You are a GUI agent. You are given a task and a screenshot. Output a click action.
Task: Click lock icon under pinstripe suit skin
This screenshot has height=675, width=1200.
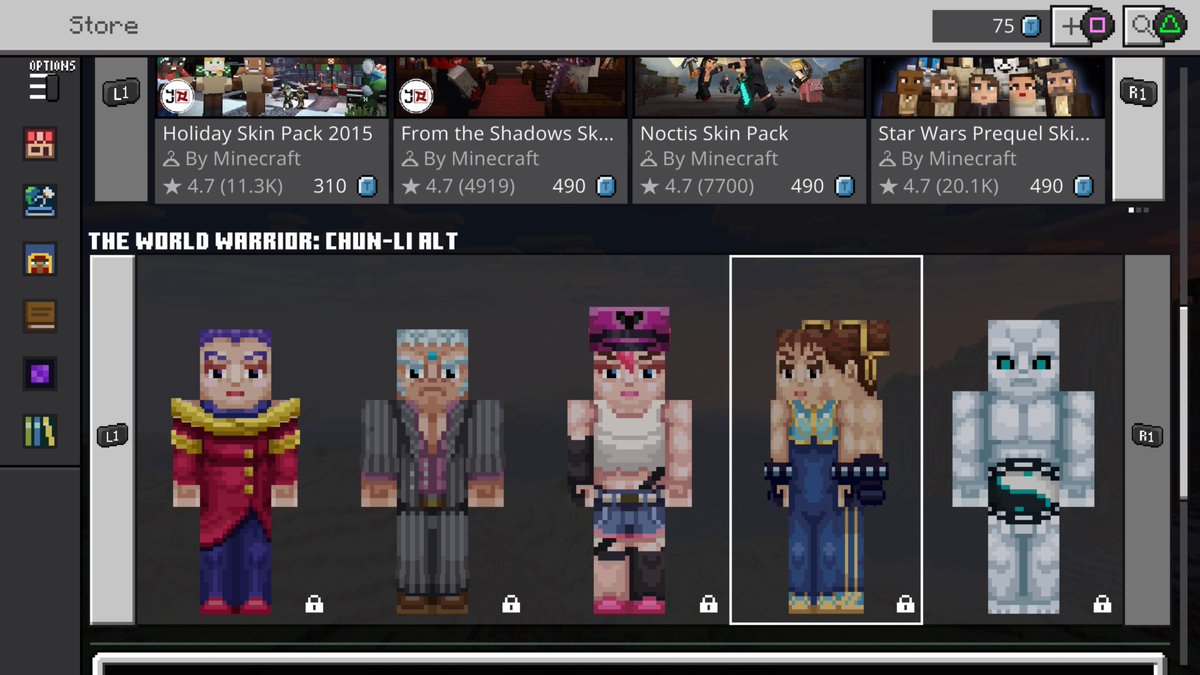[x=511, y=603]
